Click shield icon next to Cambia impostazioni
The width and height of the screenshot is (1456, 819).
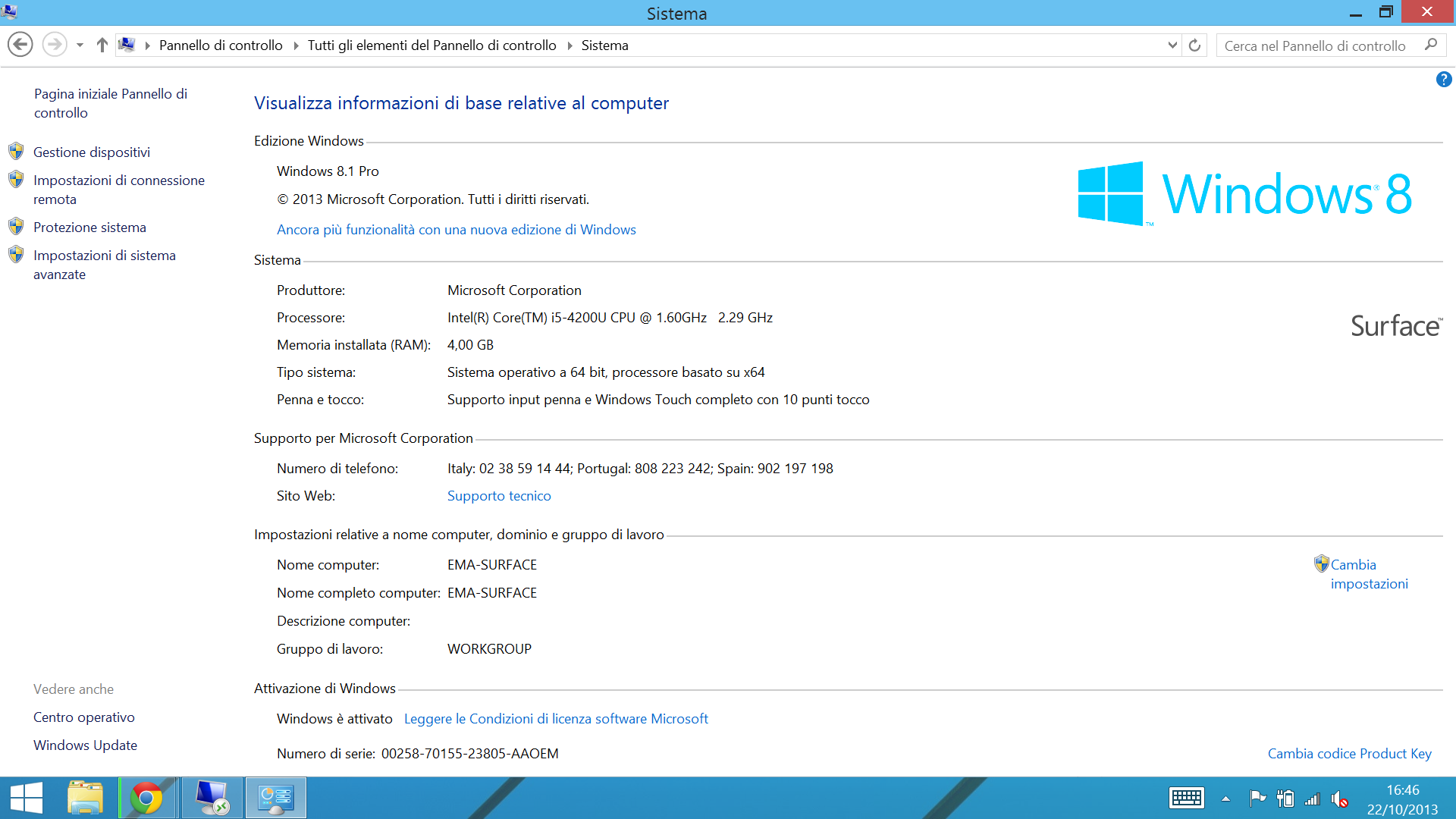[x=1322, y=563]
